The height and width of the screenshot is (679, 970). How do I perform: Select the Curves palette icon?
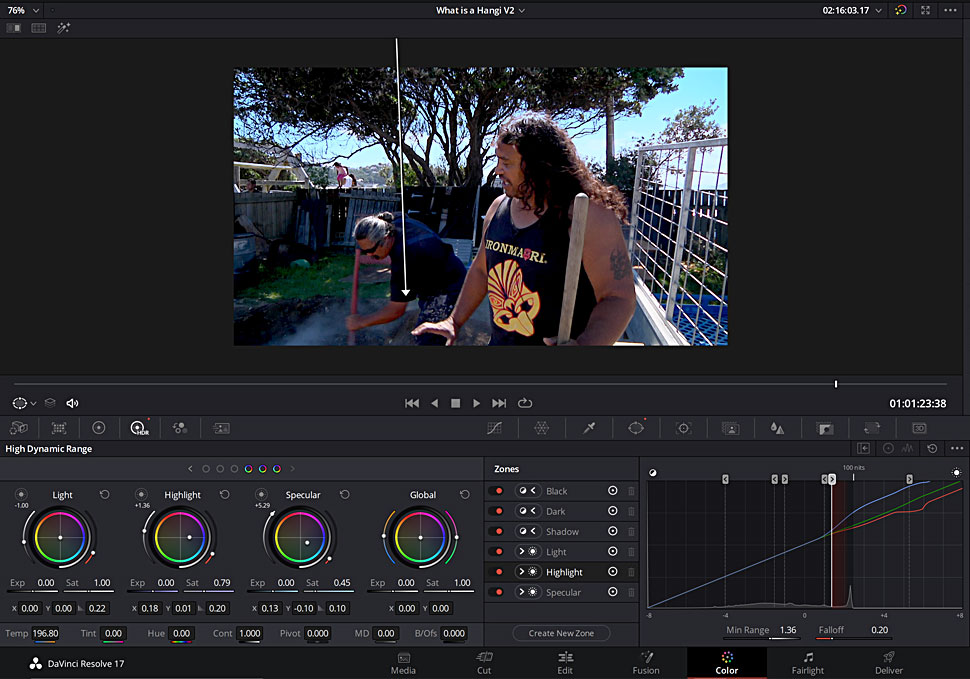(x=494, y=427)
